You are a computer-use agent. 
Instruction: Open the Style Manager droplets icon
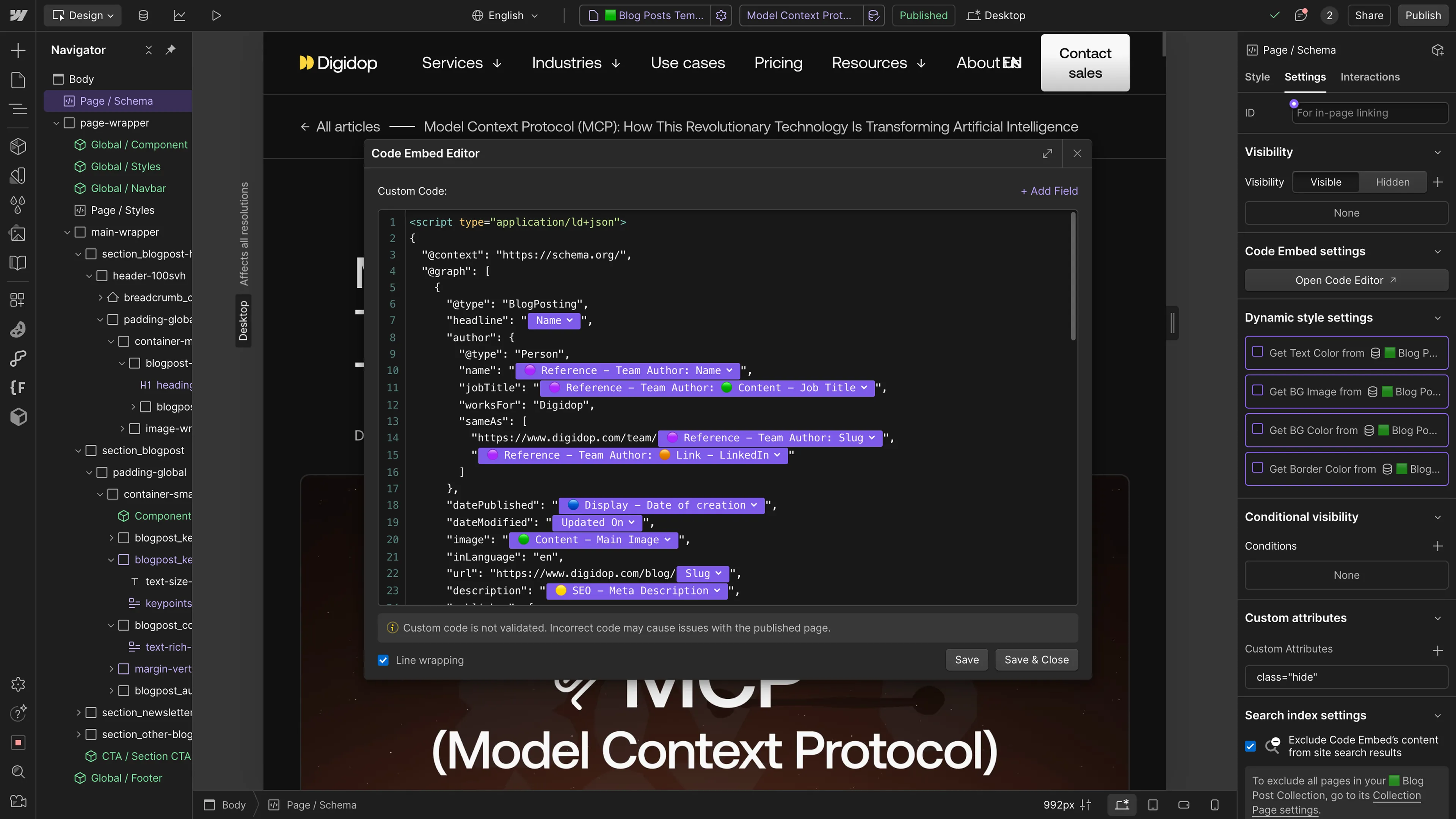click(18, 205)
